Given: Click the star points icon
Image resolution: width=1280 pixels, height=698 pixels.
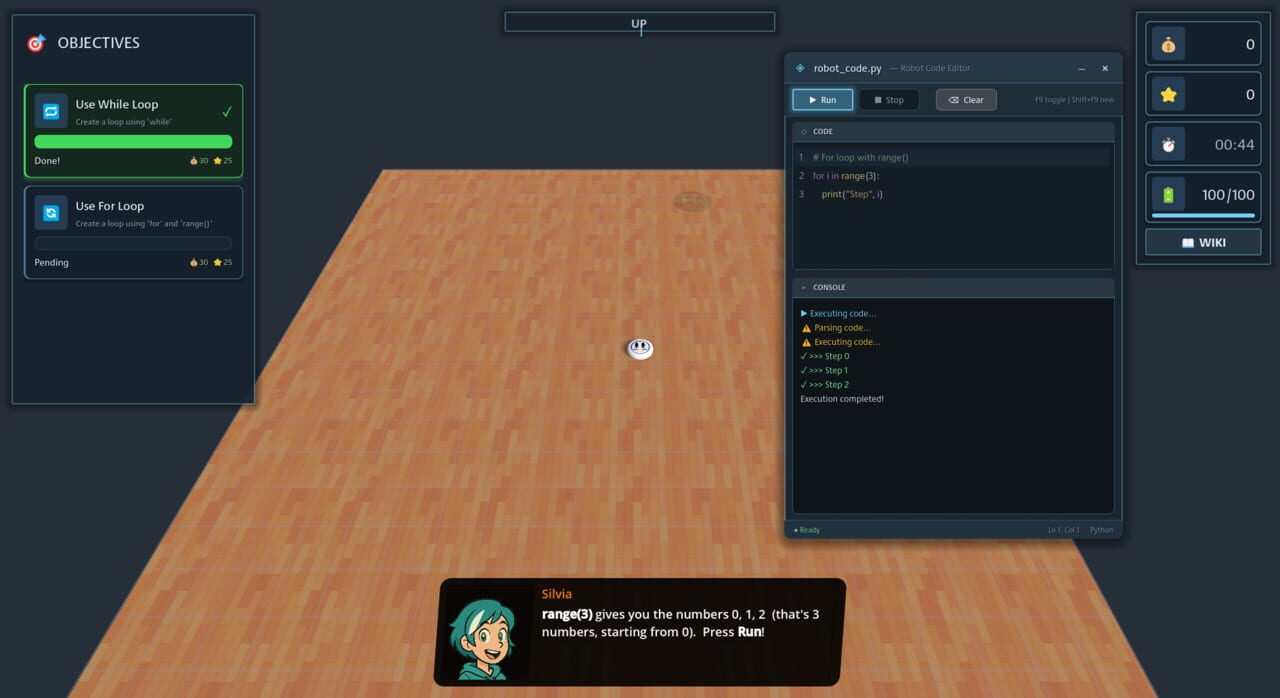Looking at the screenshot, I should tap(1168, 93).
